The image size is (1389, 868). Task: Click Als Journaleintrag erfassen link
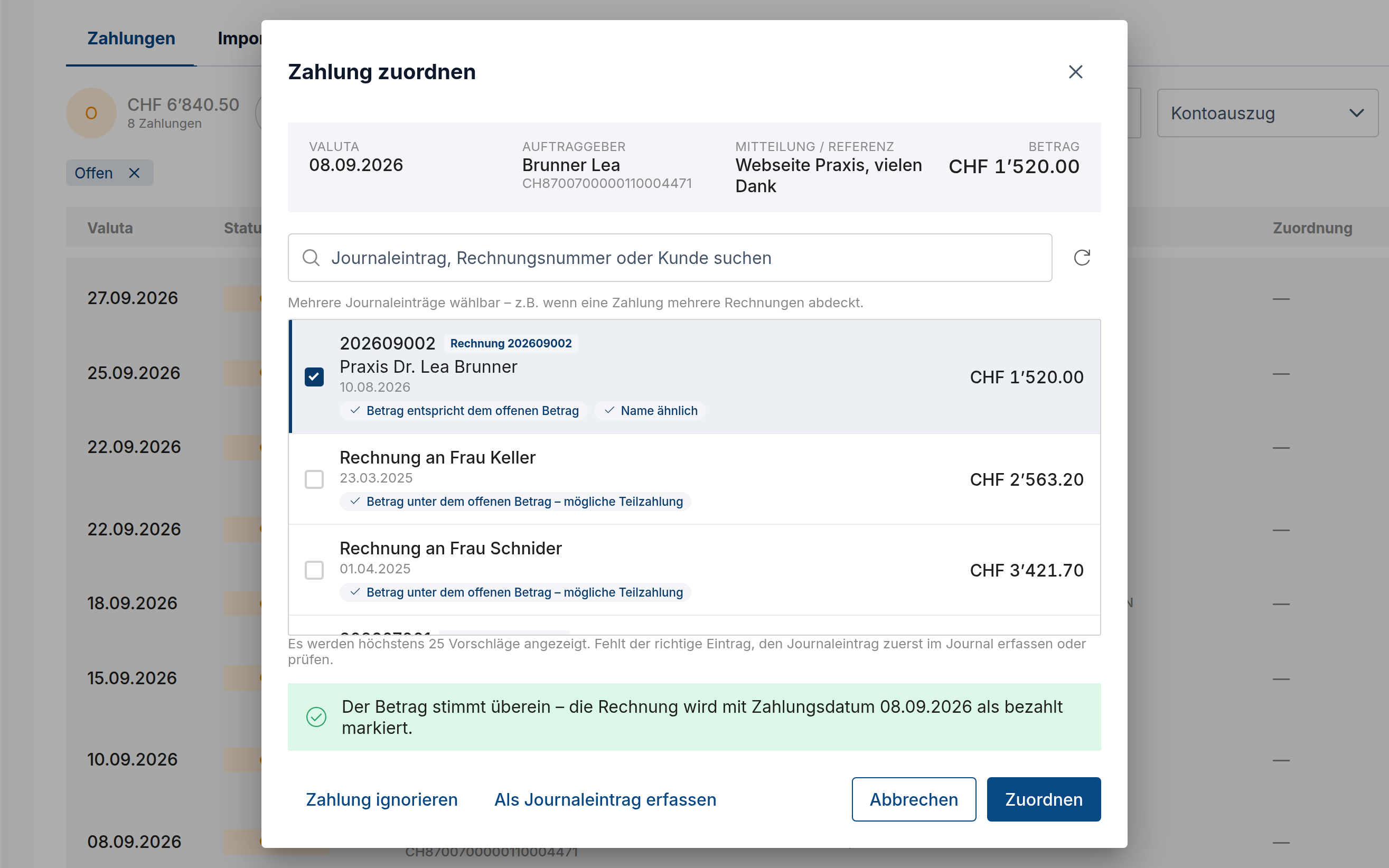(x=605, y=799)
